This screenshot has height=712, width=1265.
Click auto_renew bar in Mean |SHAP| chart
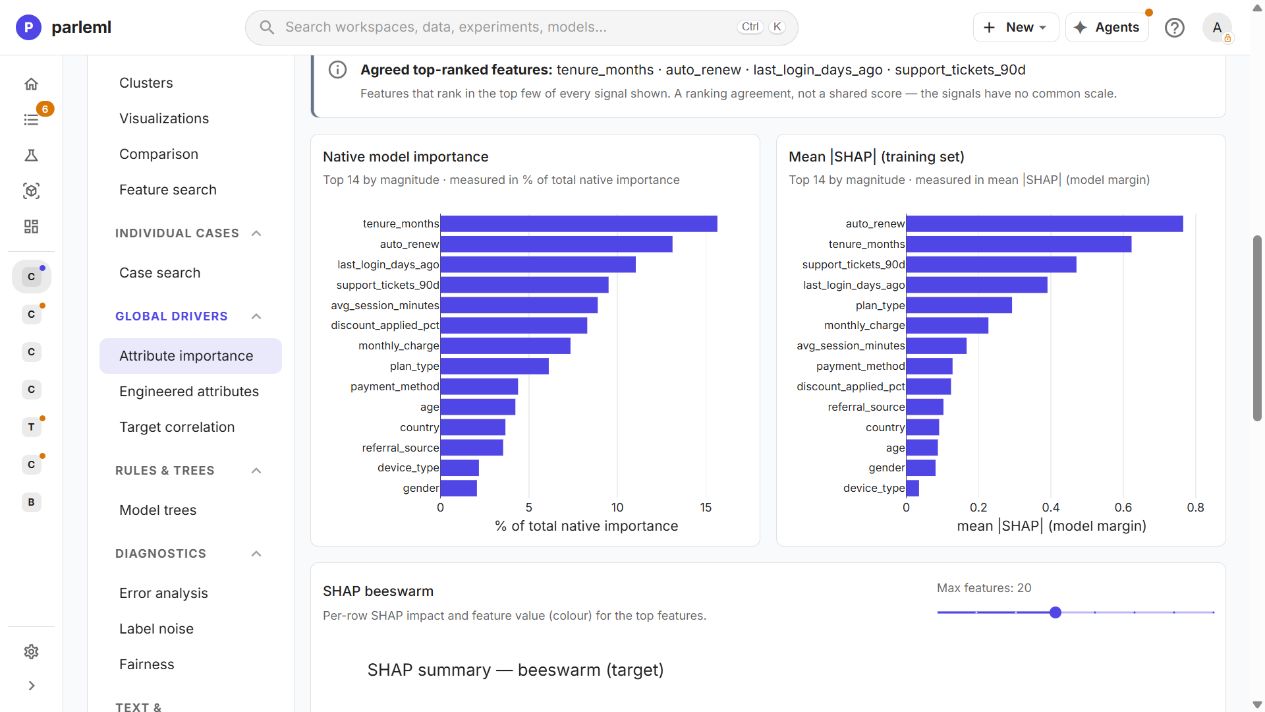click(1045, 224)
